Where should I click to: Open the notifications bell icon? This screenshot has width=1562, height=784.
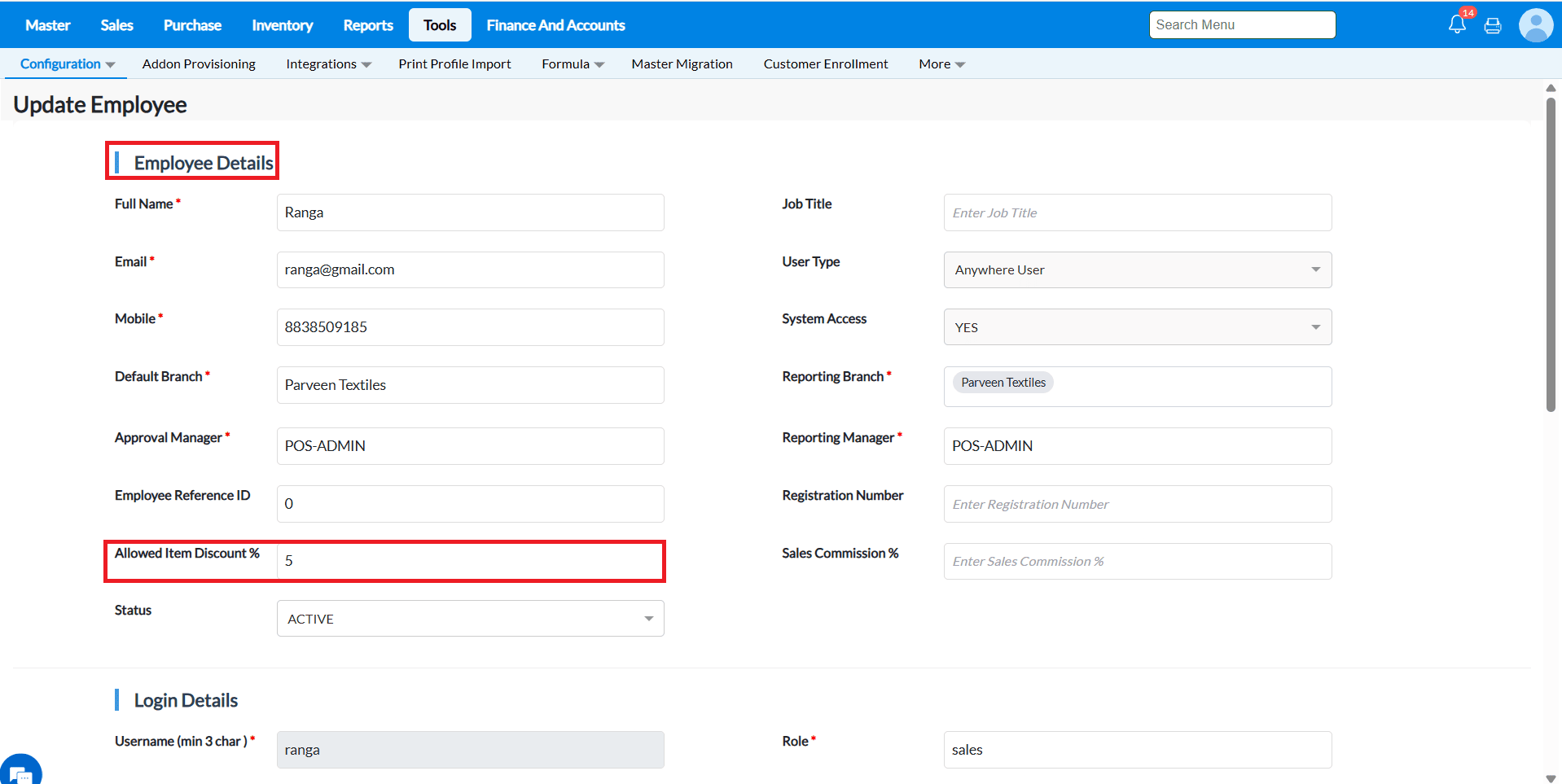coord(1457,24)
